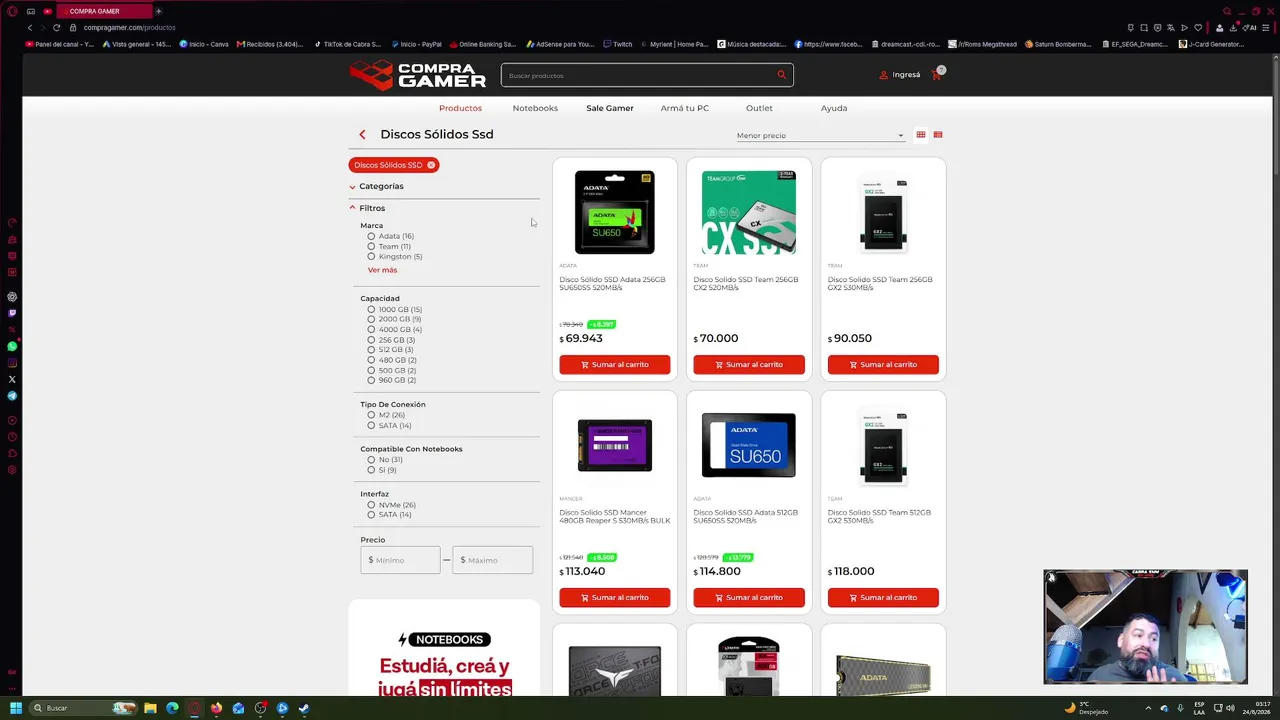The width and height of the screenshot is (1280, 720).
Task: Click Ingresá to log in
Action: tap(900, 75)
